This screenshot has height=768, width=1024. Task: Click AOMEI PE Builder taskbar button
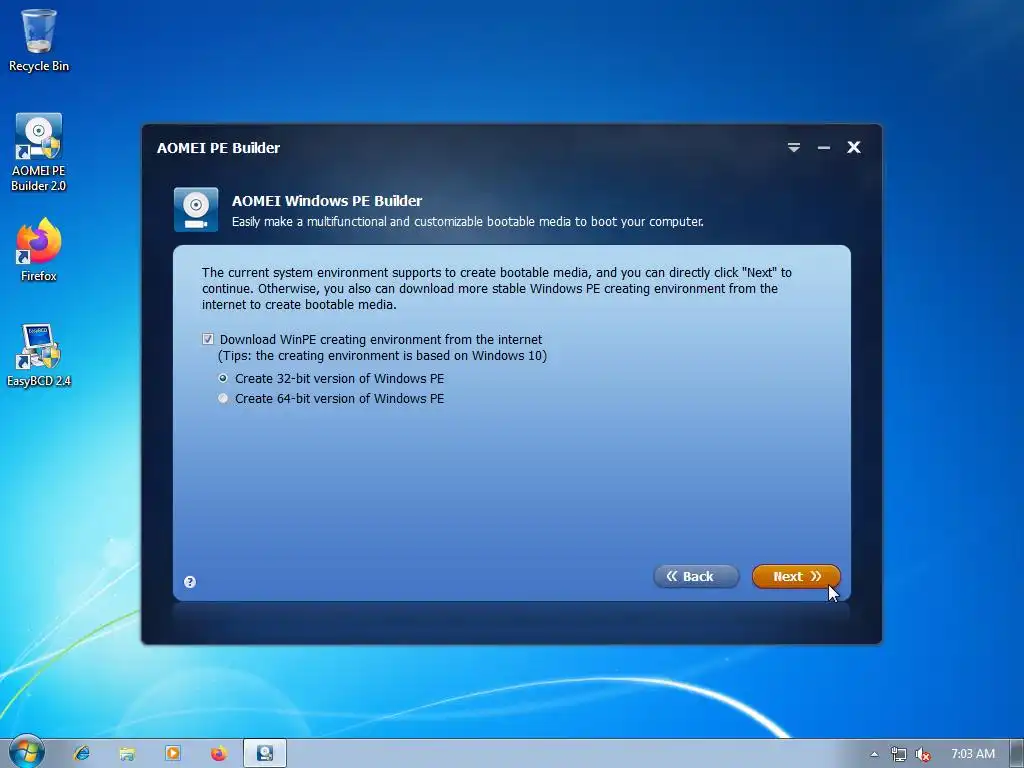pyautogui.click(x=264, y=754)
